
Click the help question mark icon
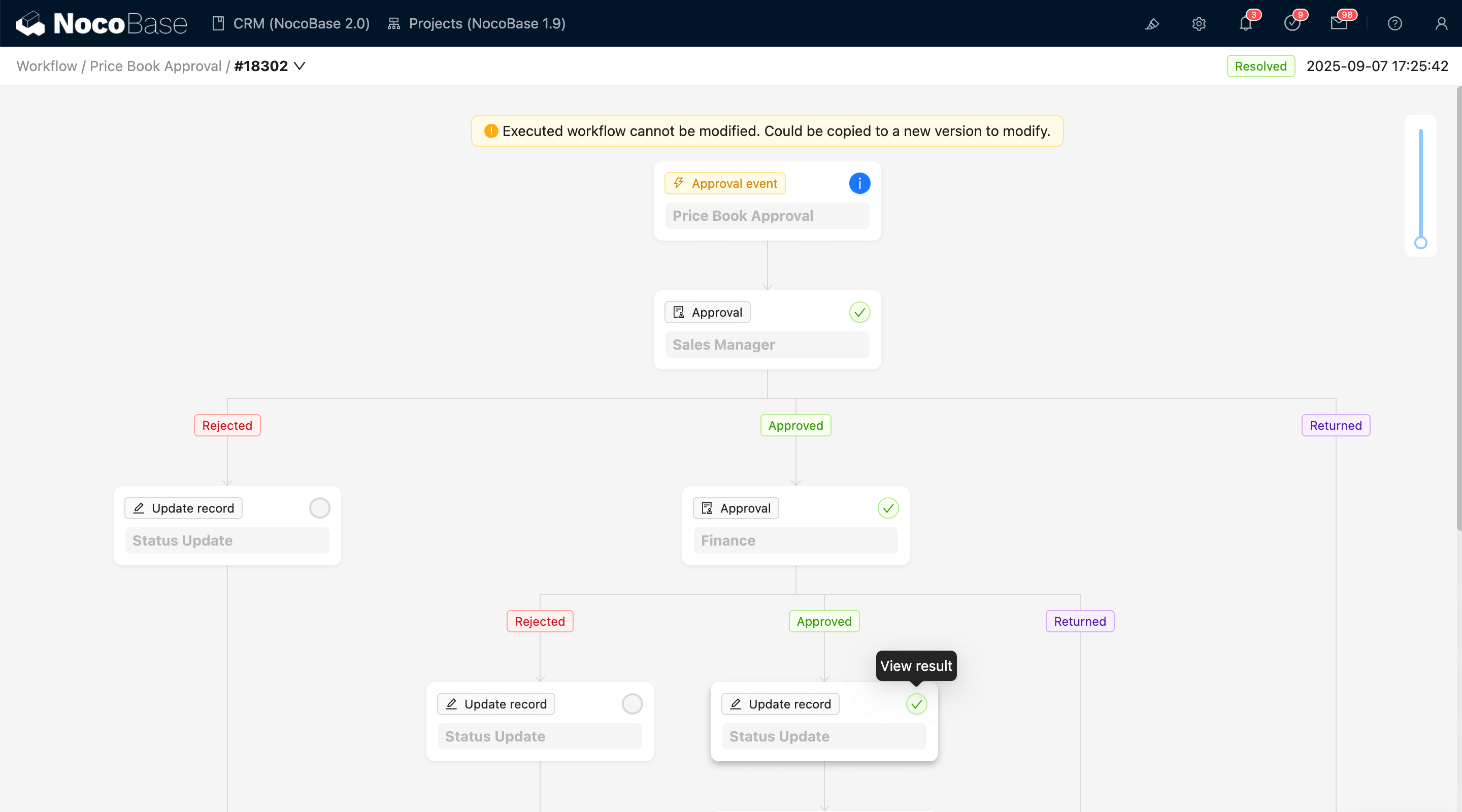(1394, 24)
